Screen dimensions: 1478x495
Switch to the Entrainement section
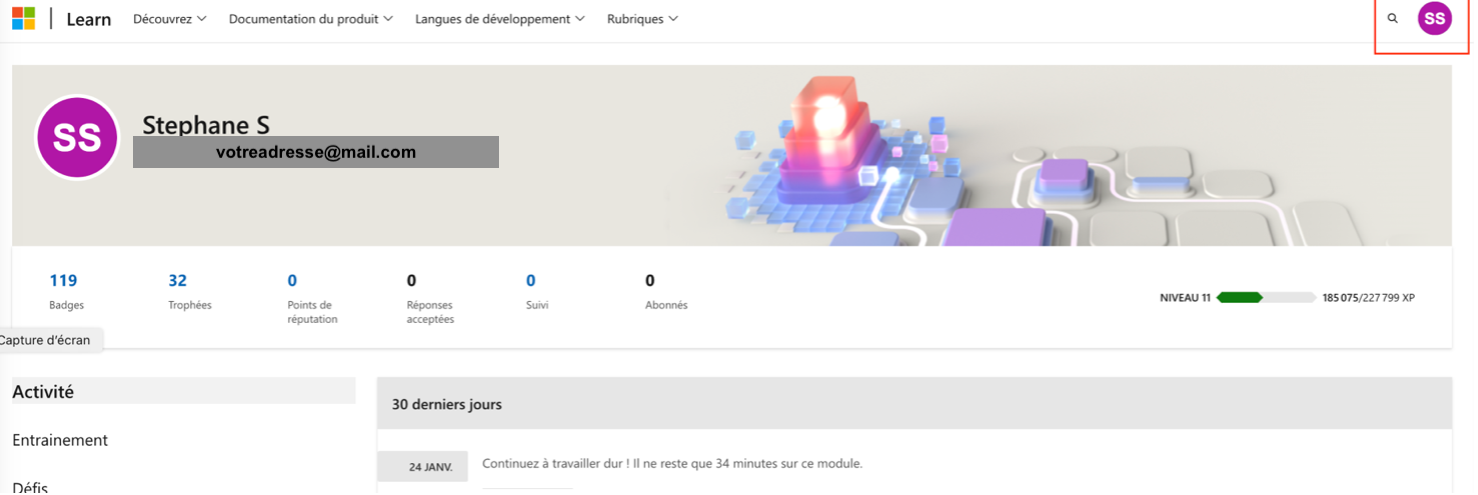tap(60, 440)
